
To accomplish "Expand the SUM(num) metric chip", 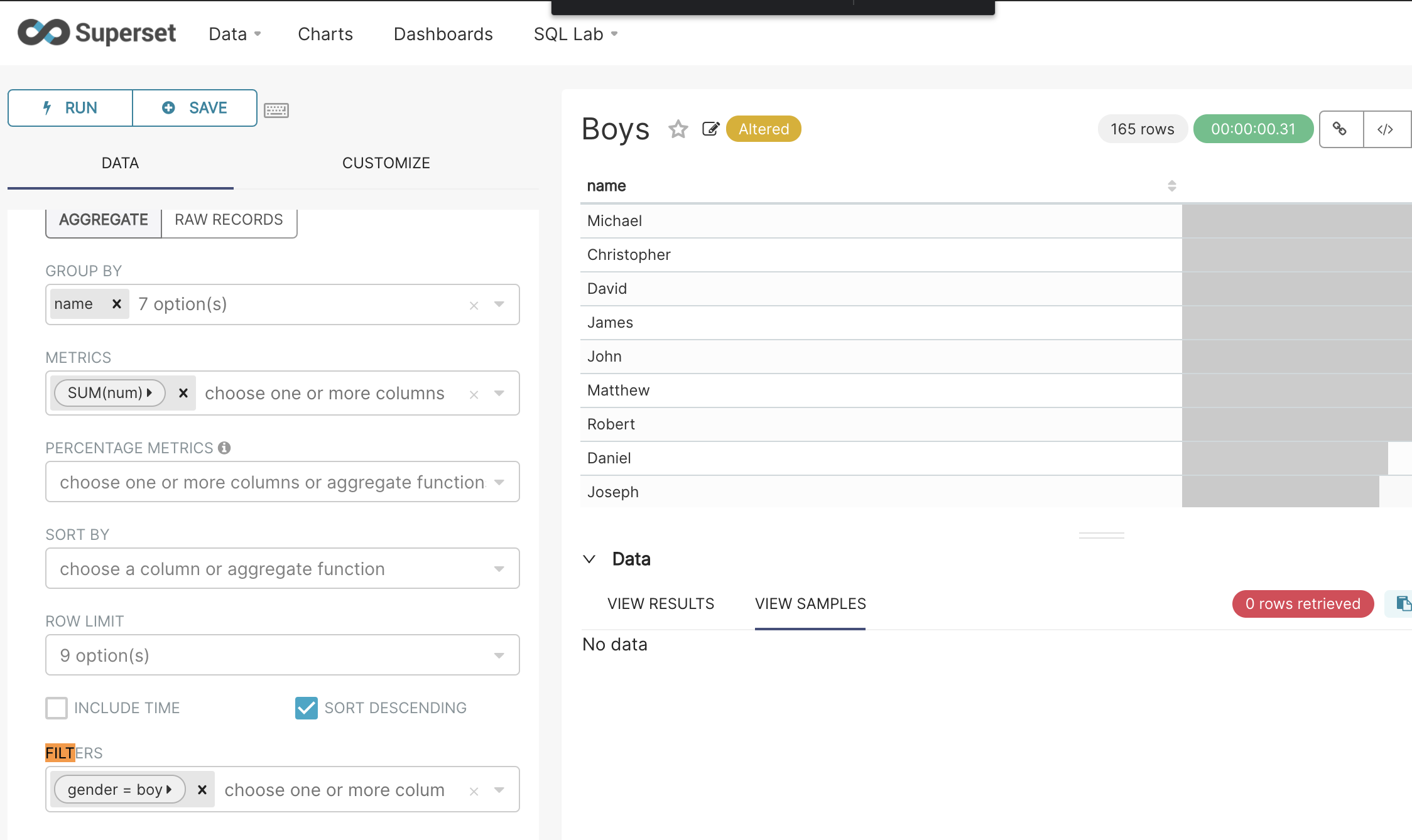I will click(149, 392).
